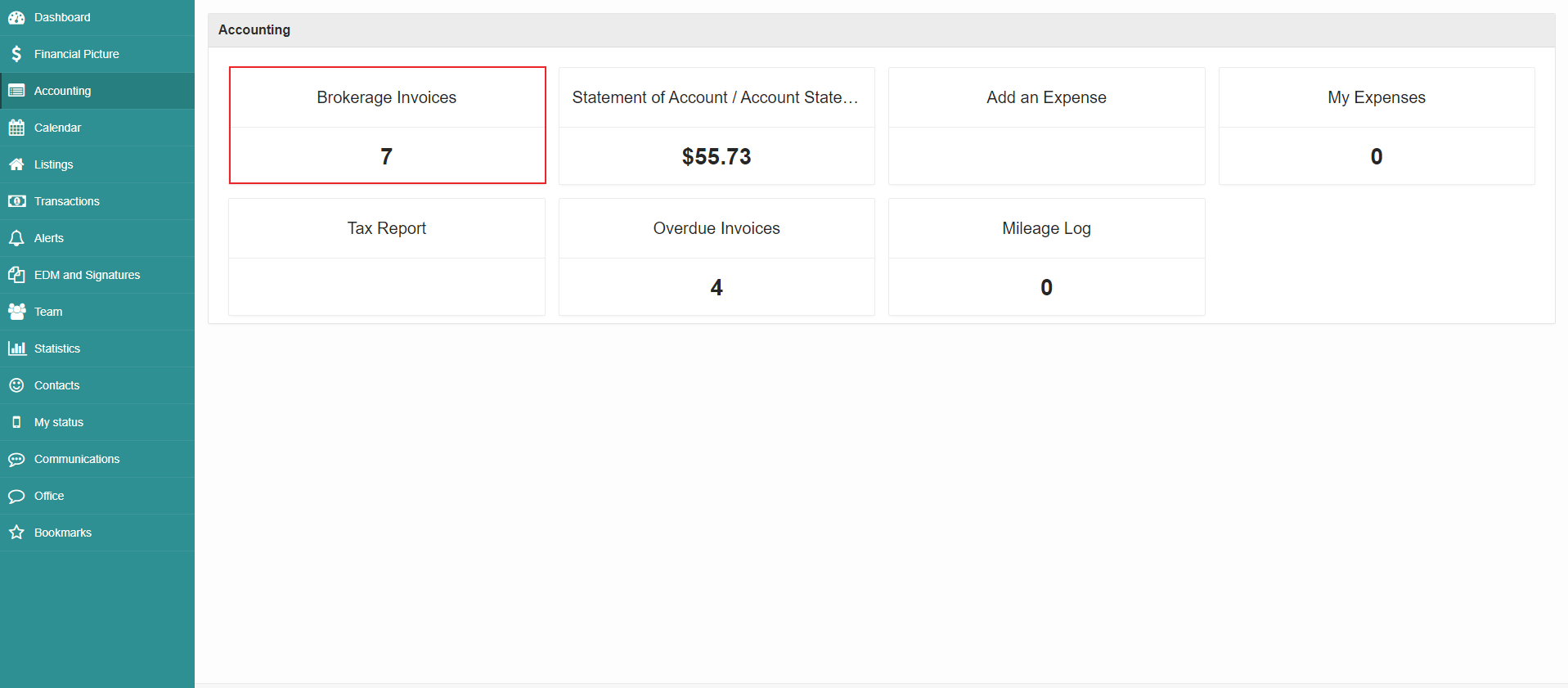Click the Team people icon

[16, 312]
